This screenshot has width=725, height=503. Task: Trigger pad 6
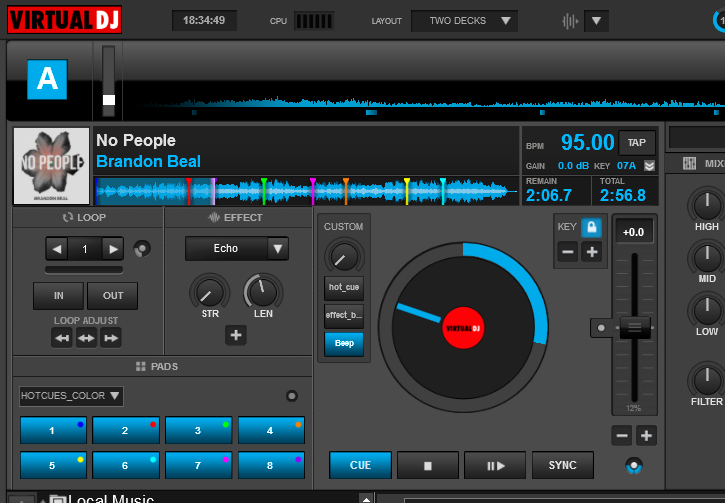126,465
